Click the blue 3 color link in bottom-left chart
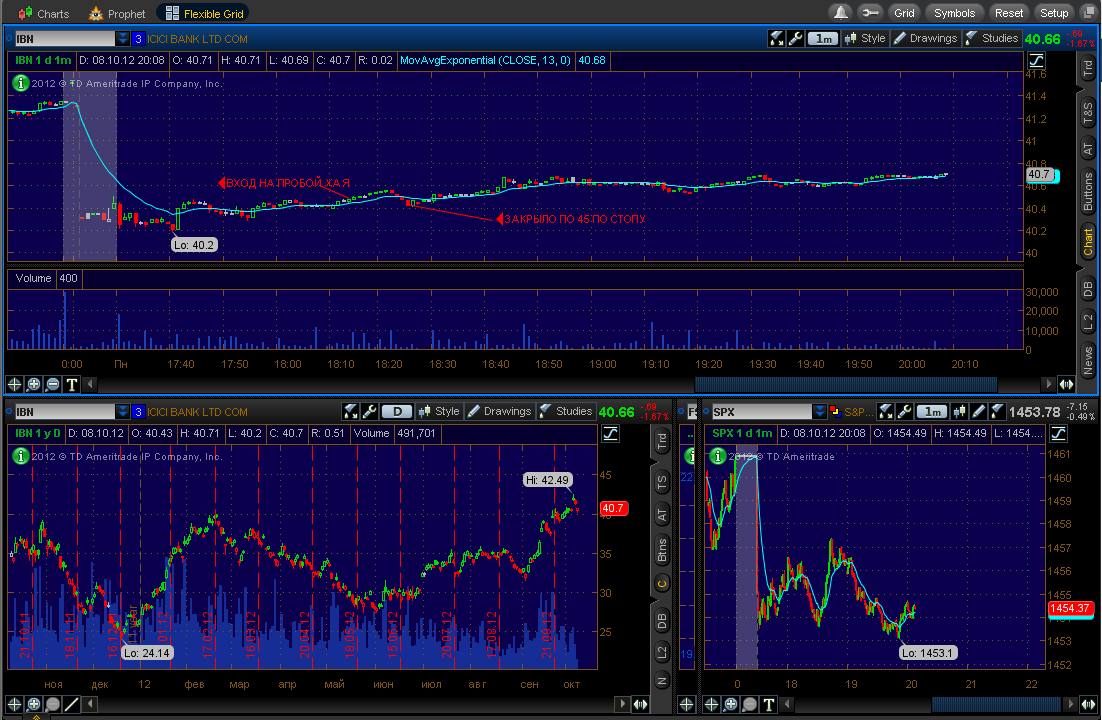This screenshot has width=1102, height=720. (138, 412)
